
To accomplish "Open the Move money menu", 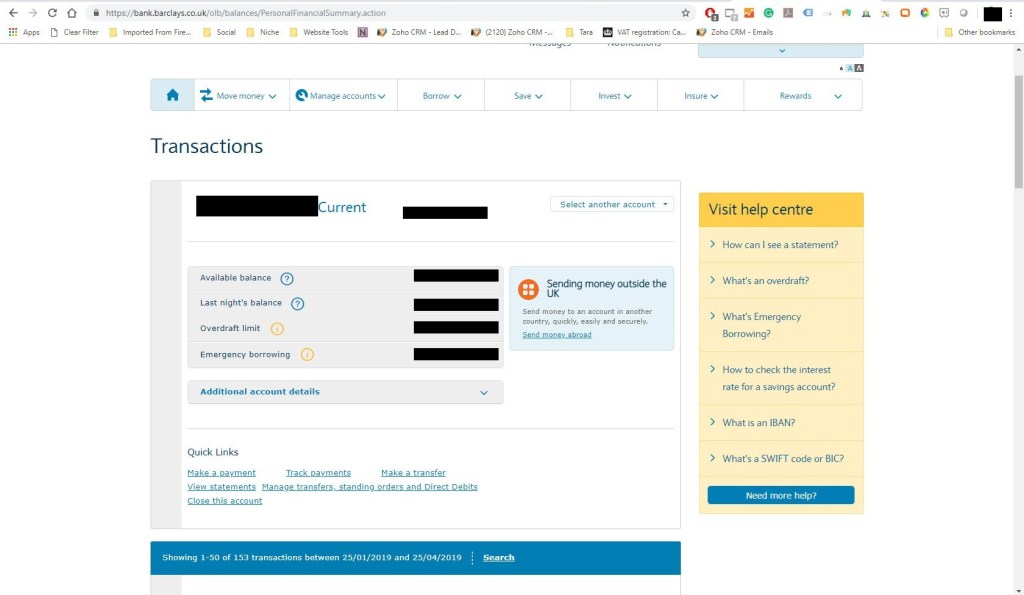I will (238, 95).
